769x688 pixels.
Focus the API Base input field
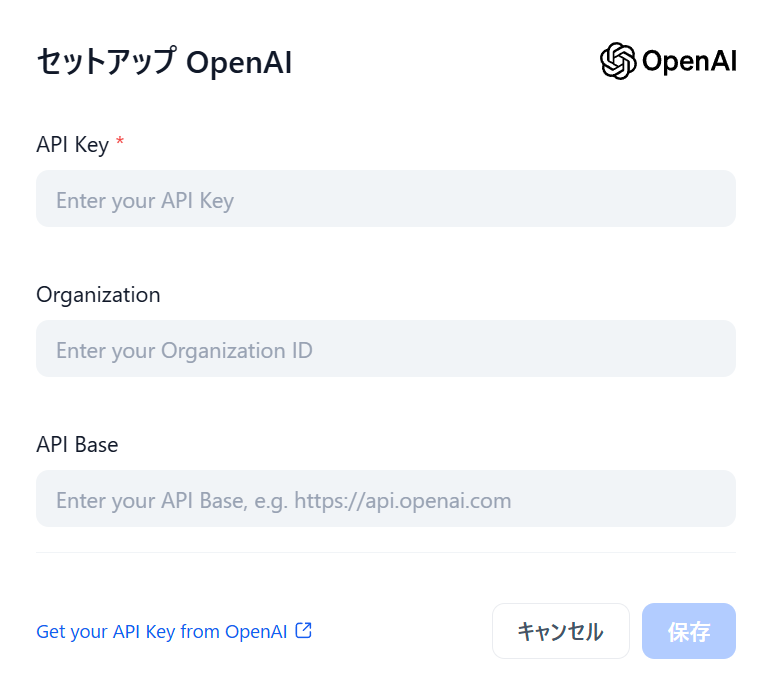point(386,499)
